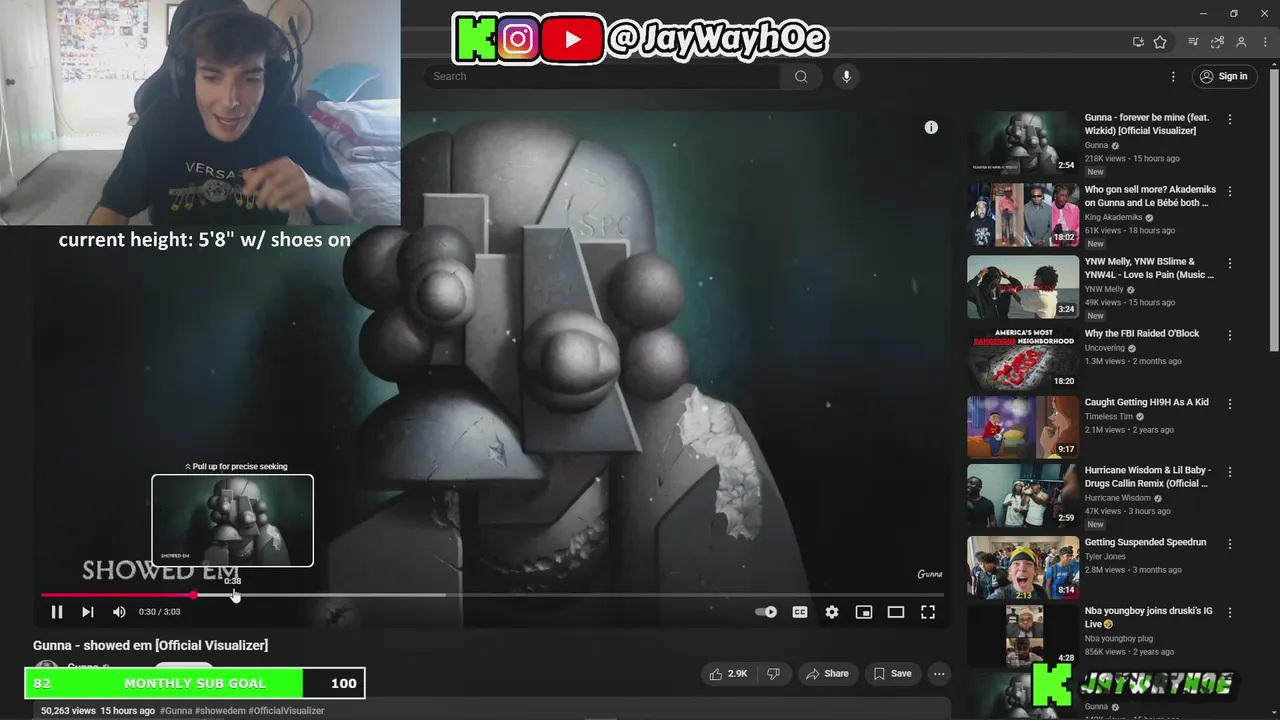Open the King Akademiks channel name
Screen dimensions: 1280x720
tap(1113, 217)
